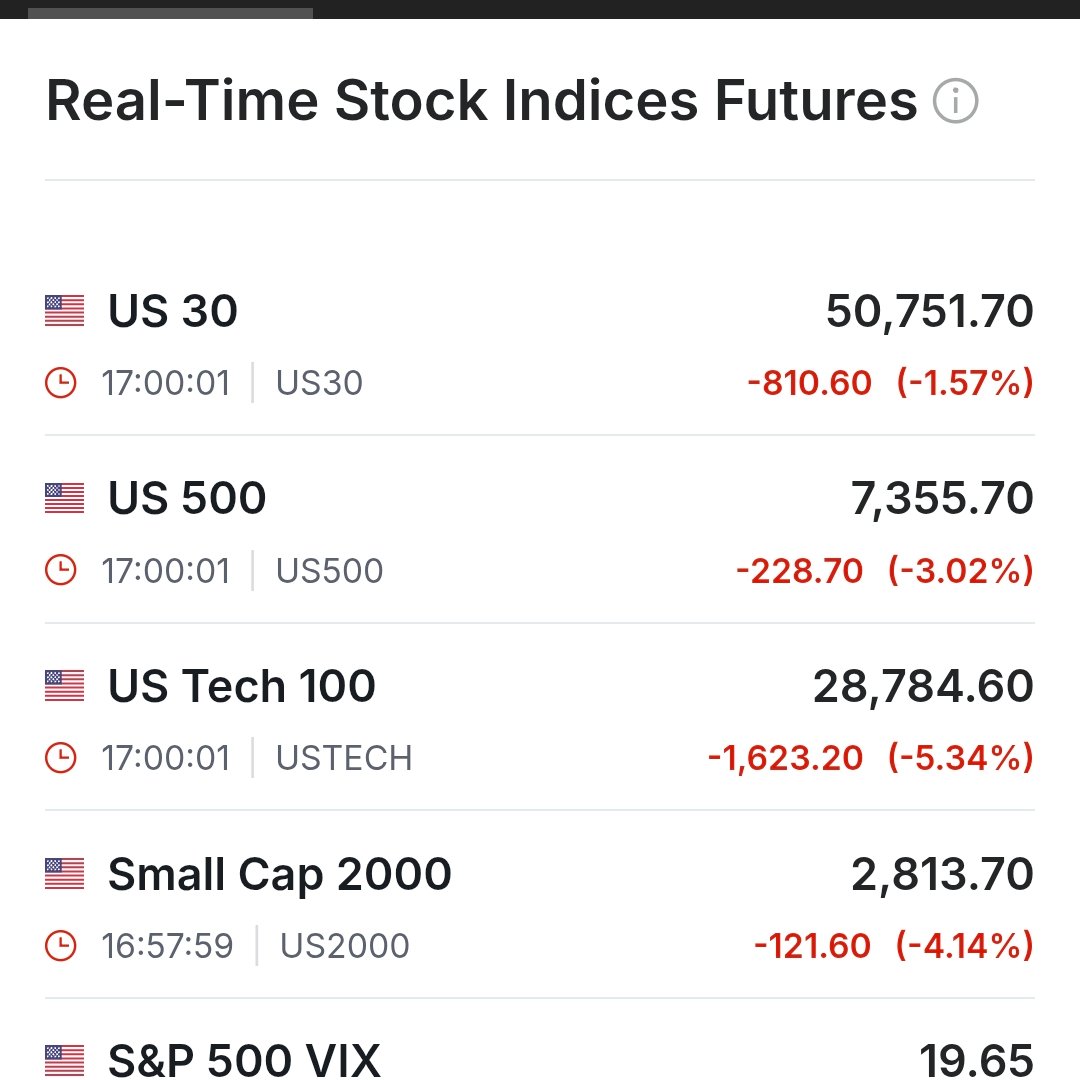Open the US 500 index link
1080x1080 pixels.
(x=187, y=498)
